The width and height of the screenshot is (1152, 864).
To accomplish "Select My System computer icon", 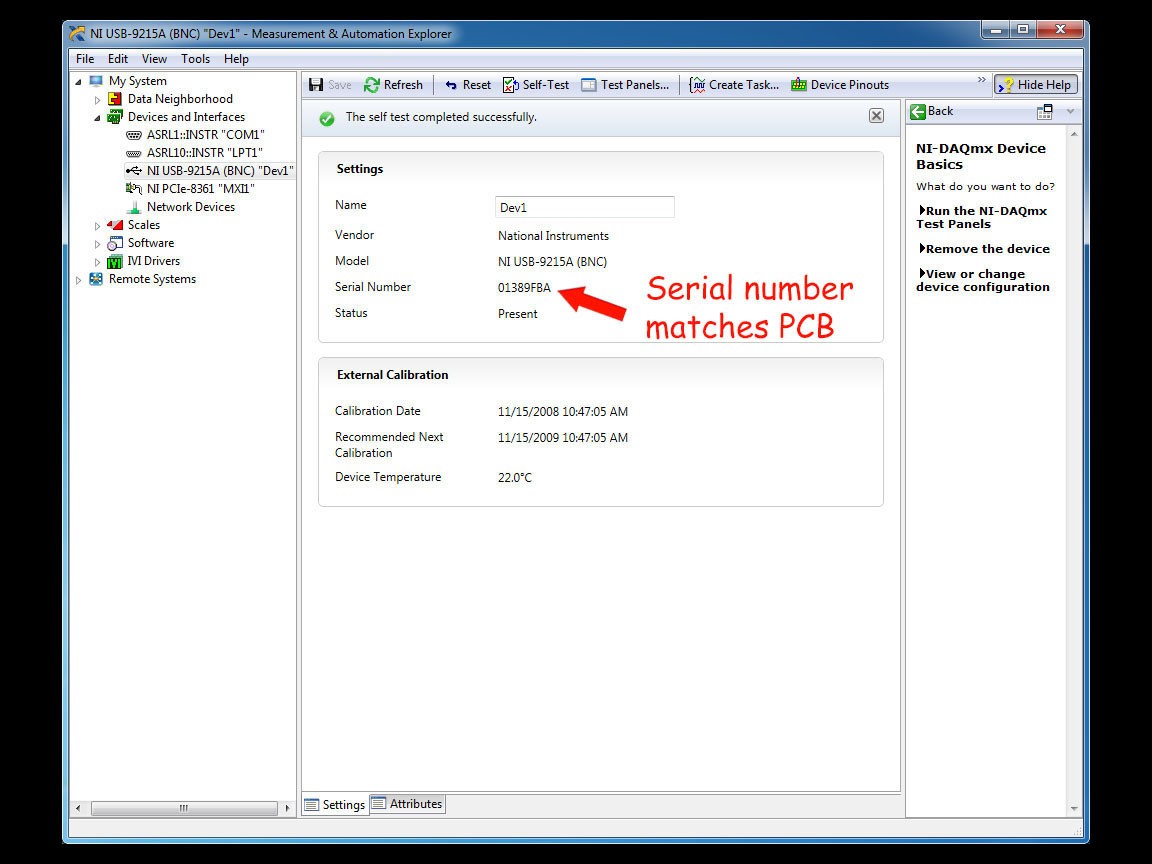I will click(96, 81).
